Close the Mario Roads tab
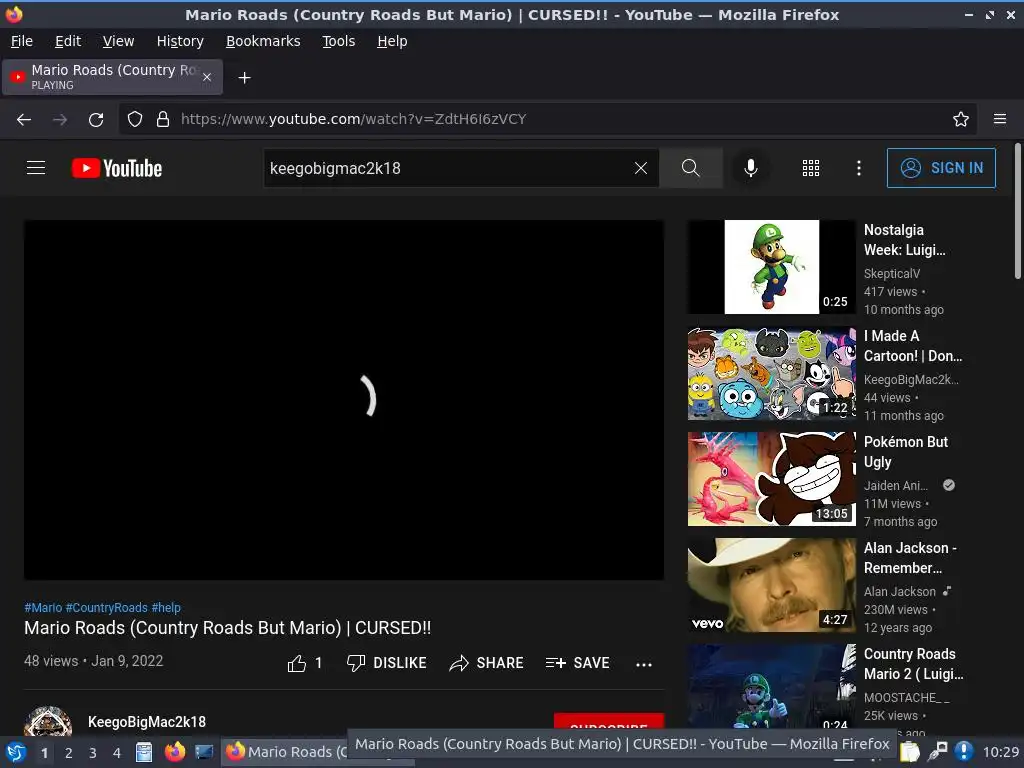Image resolution: width=1024 pixels, height=768 pixels. [x=207, y=77]
